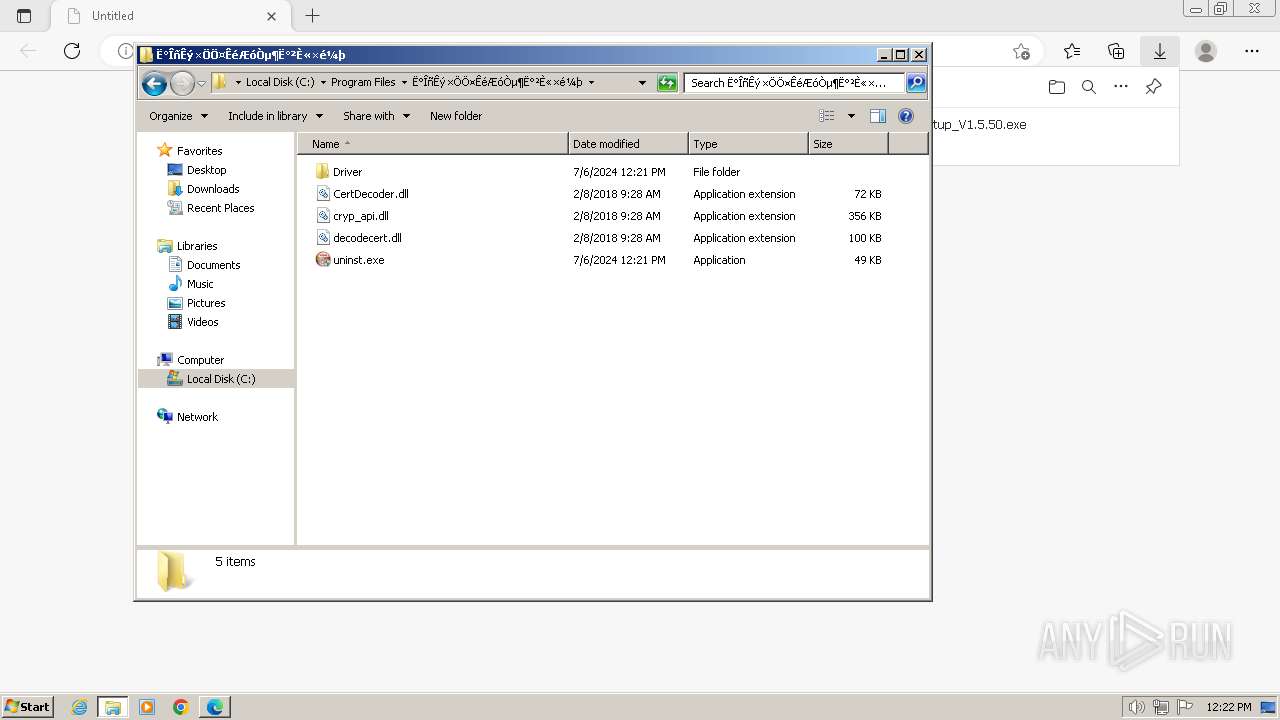
Task: Expand the view options dropdown arrow
Action: pyautogui.click(x=851, y=116)
